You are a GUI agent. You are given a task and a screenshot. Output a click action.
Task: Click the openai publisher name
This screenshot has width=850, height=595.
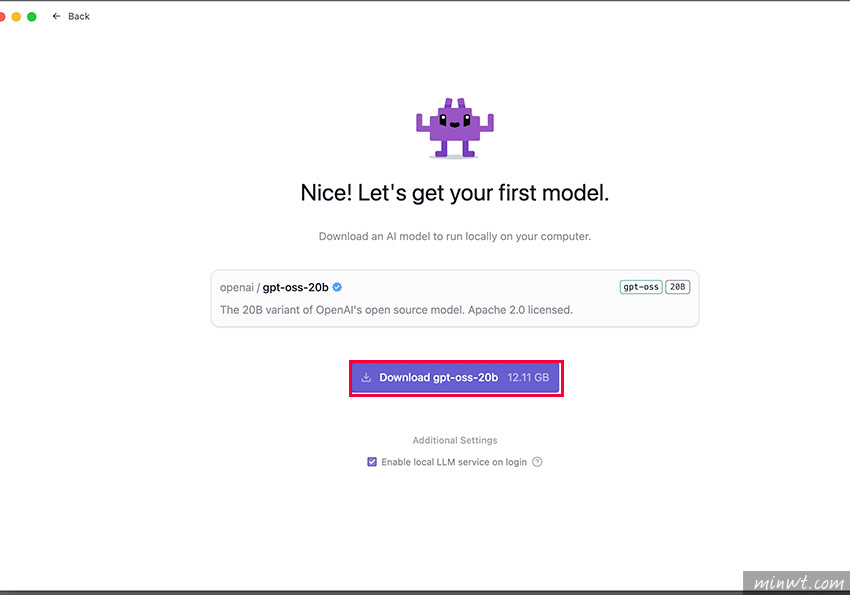(237, 287)
